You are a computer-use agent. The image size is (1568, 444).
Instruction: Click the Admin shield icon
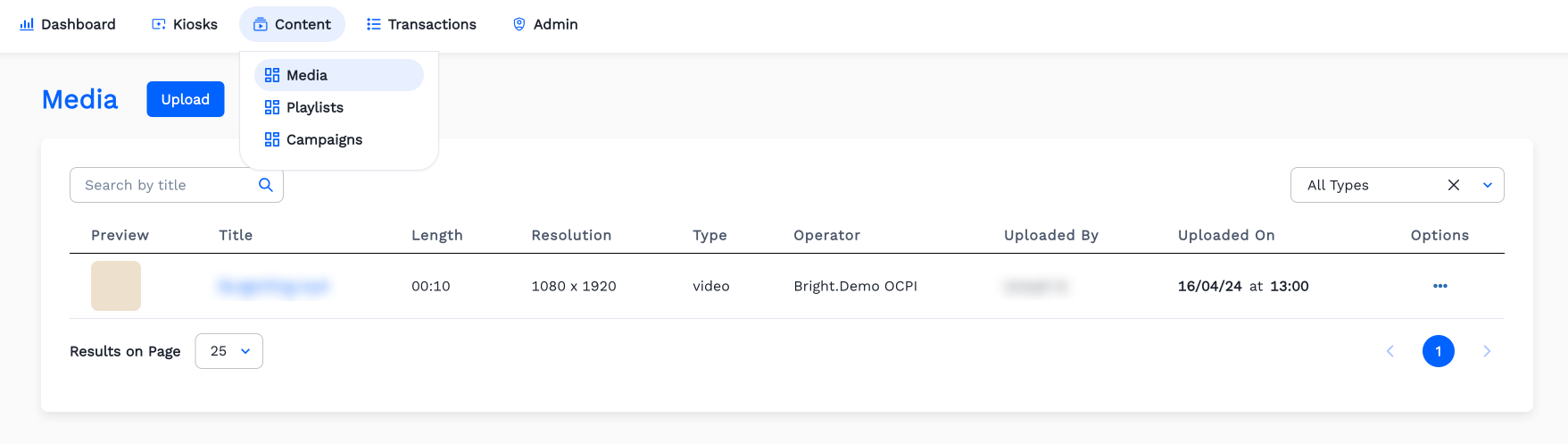point(519,24)
